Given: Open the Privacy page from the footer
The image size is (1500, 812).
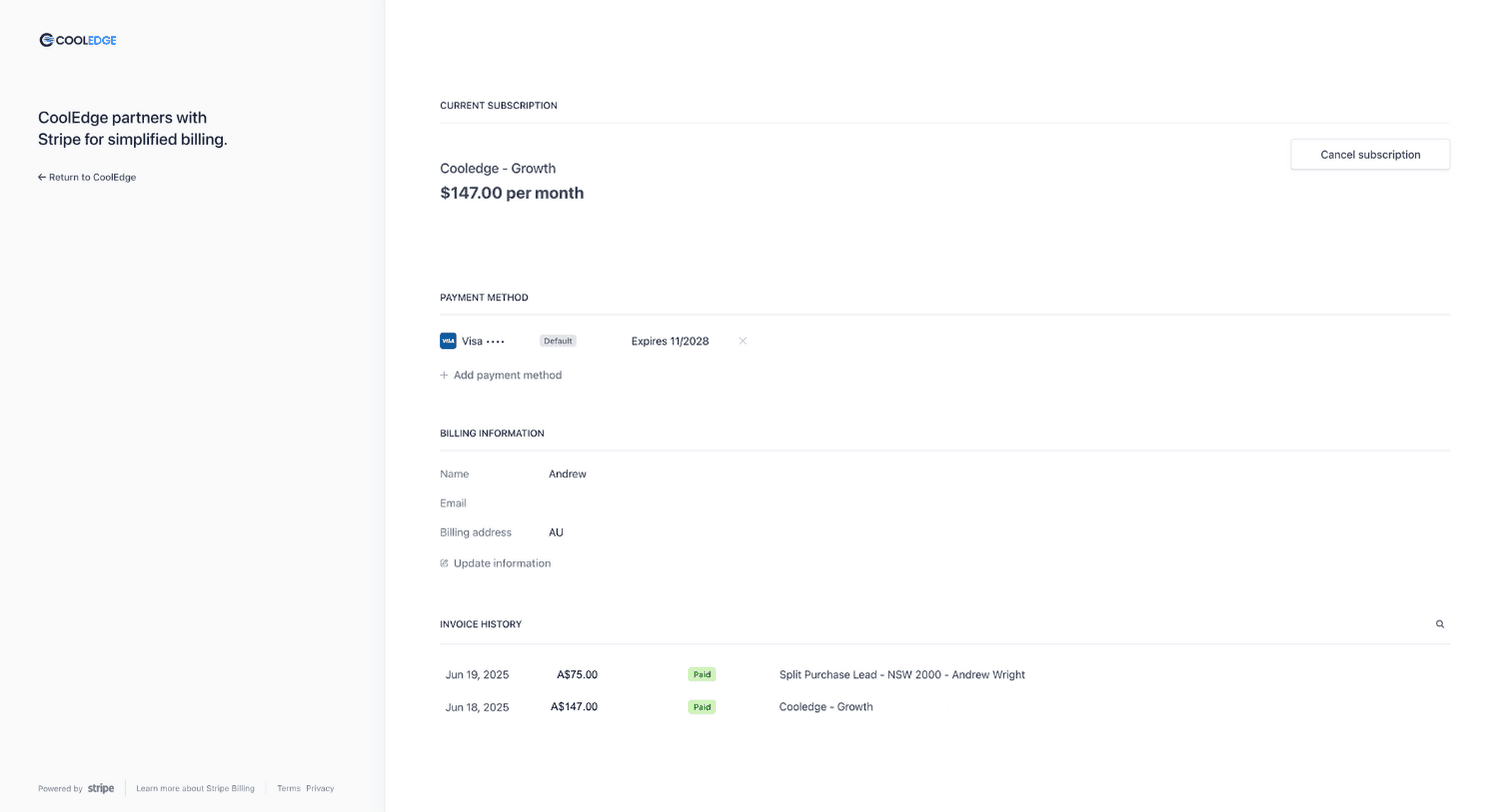Looking at the screenshot, I should tap(319, 788).
